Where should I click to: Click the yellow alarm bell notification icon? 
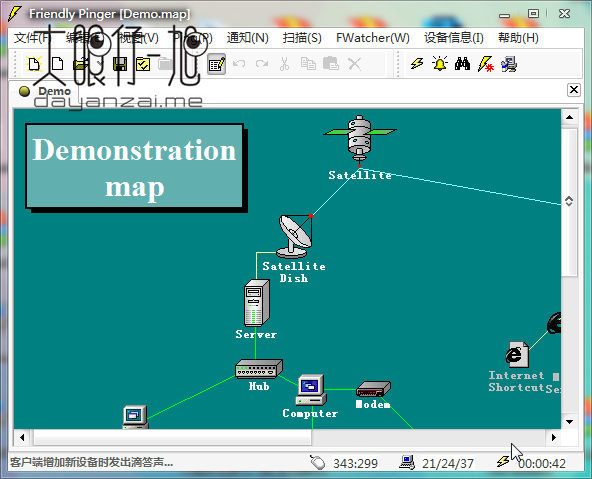tap(440, 64)
